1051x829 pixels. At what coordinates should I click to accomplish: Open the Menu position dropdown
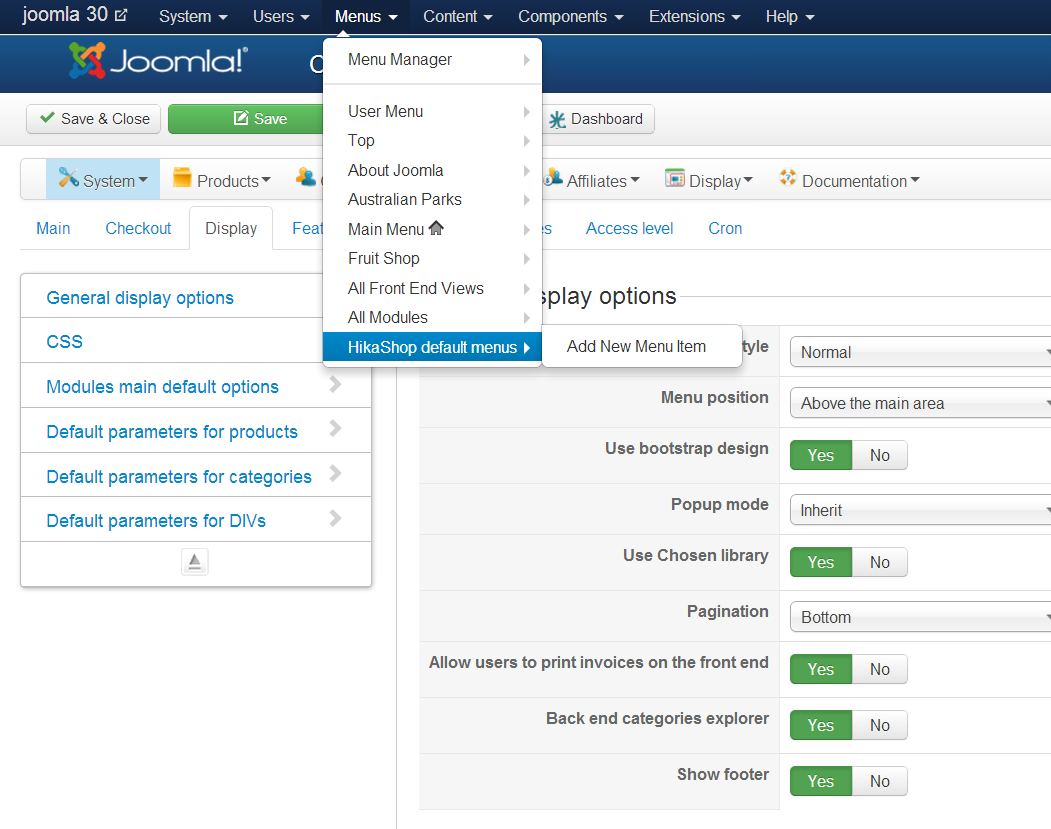pyautogui.click(x=920, y=403)
